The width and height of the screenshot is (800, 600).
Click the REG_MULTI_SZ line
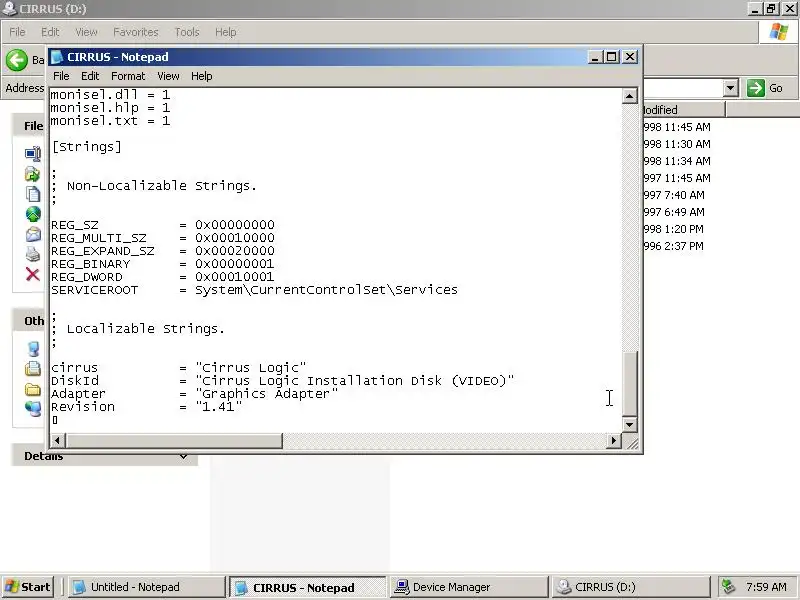pos(163,238)
